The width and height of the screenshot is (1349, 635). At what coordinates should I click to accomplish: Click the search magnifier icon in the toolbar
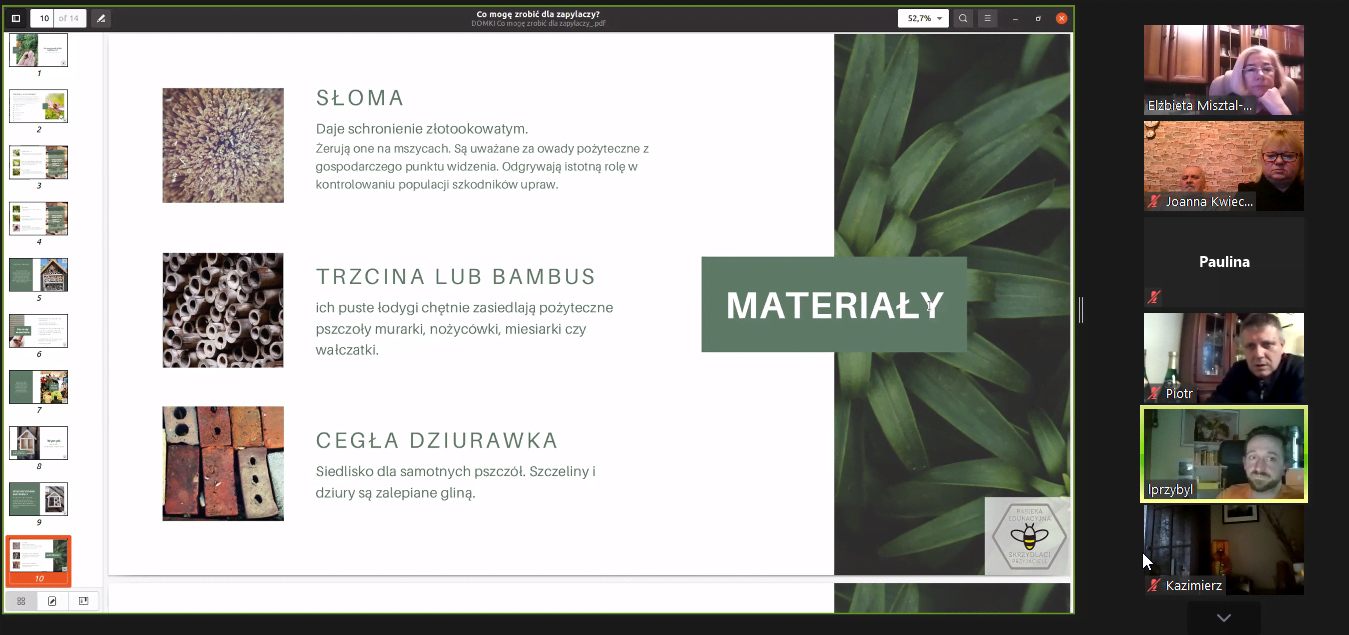tap(963, 18)
